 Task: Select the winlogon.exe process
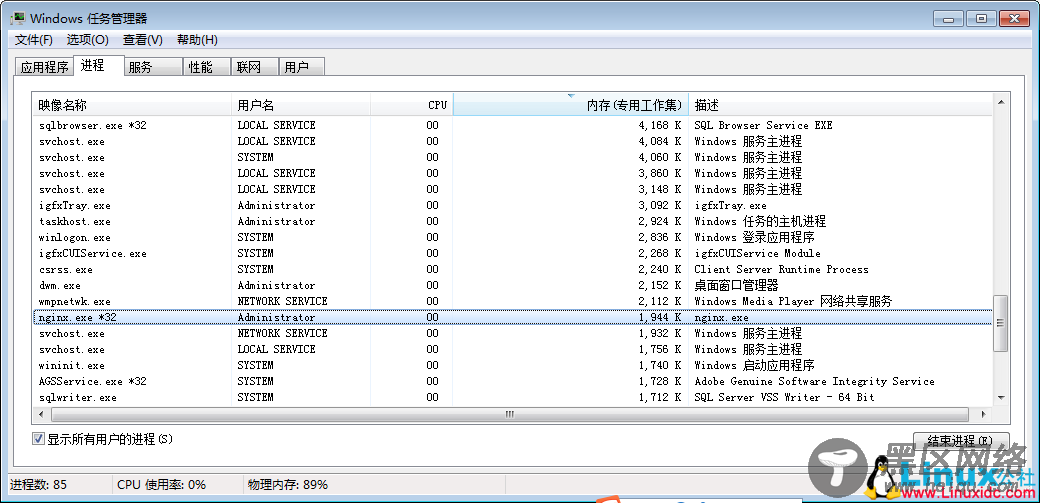click(513, 238)
